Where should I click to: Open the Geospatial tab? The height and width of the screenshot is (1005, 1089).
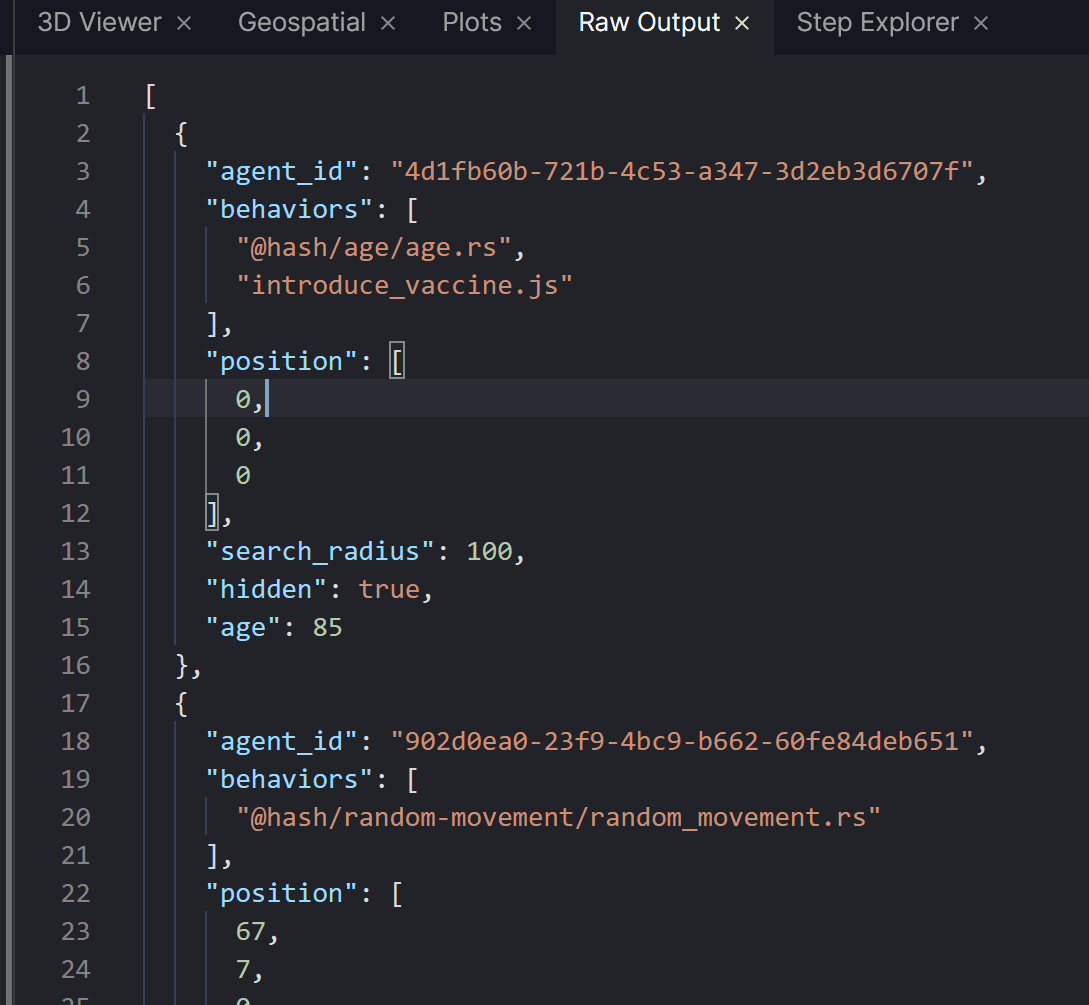click(x=301, y=24)
